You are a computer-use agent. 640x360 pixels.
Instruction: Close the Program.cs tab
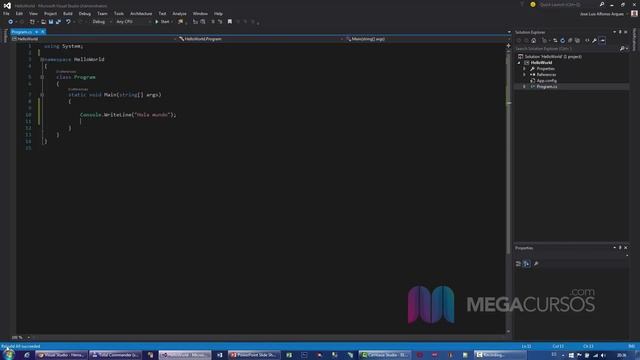[x=42, y=32]
